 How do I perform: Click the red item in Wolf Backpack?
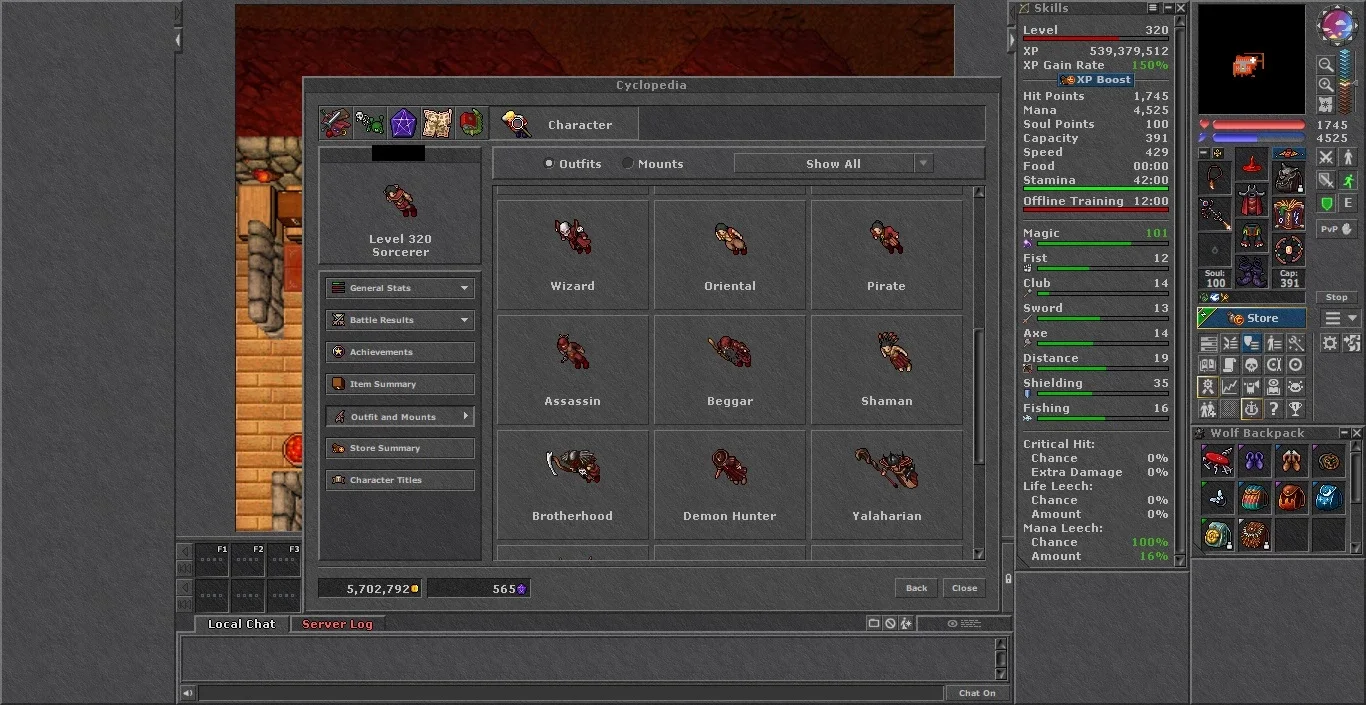point(1217,461)
